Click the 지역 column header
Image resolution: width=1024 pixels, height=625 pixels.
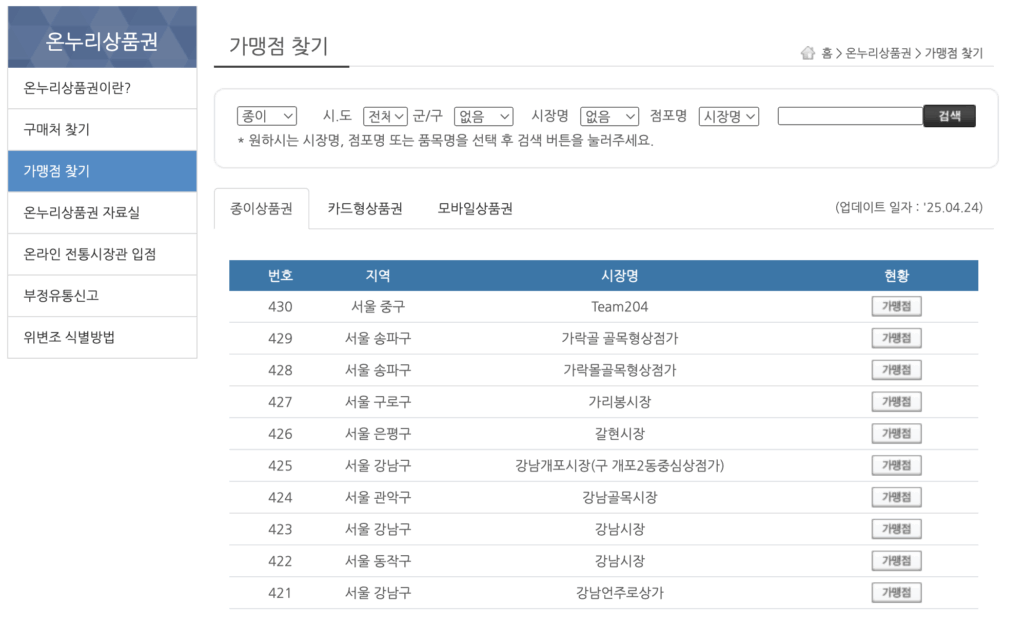[x=378, y=276]
